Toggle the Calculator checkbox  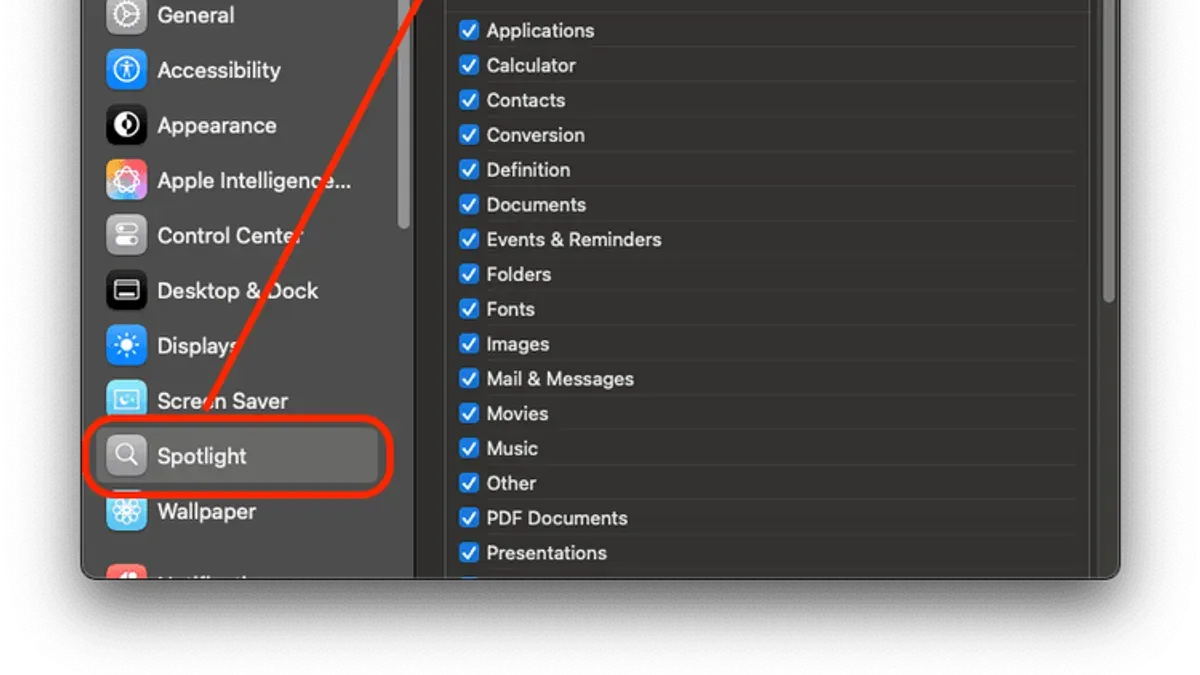coord(469,65)
